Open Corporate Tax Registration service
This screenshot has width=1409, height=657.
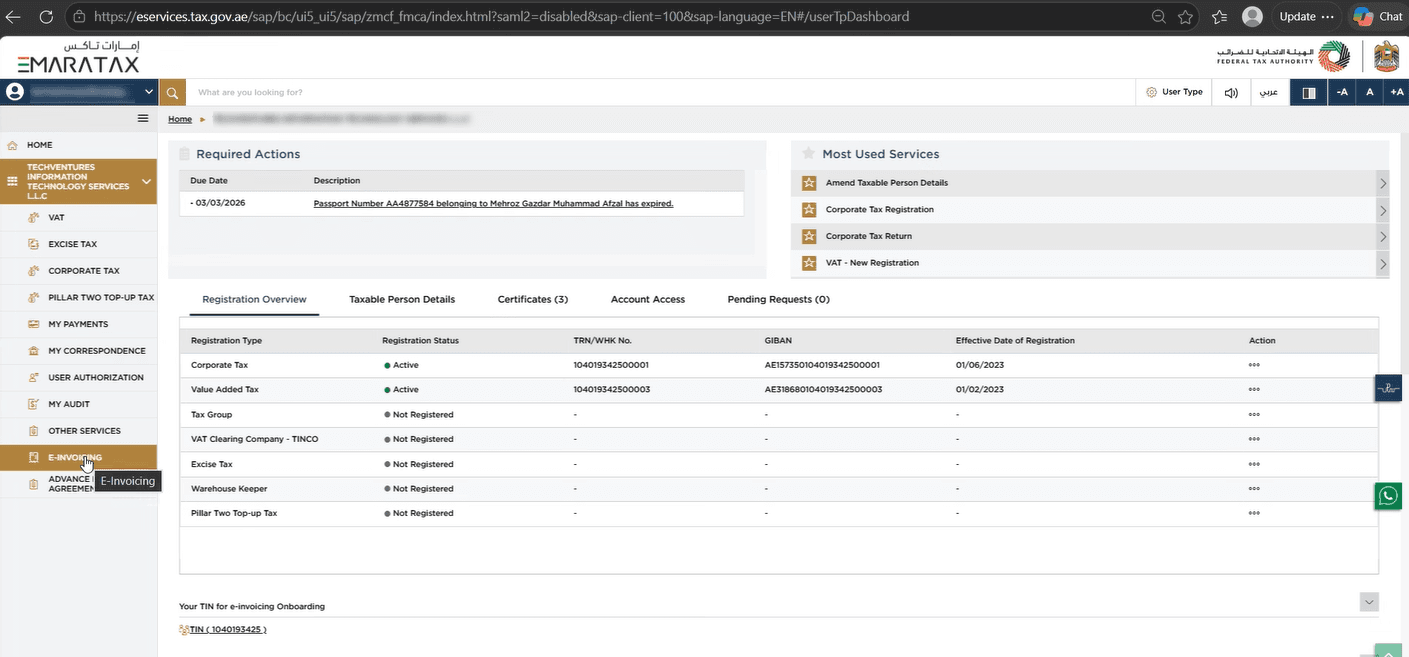880,210
